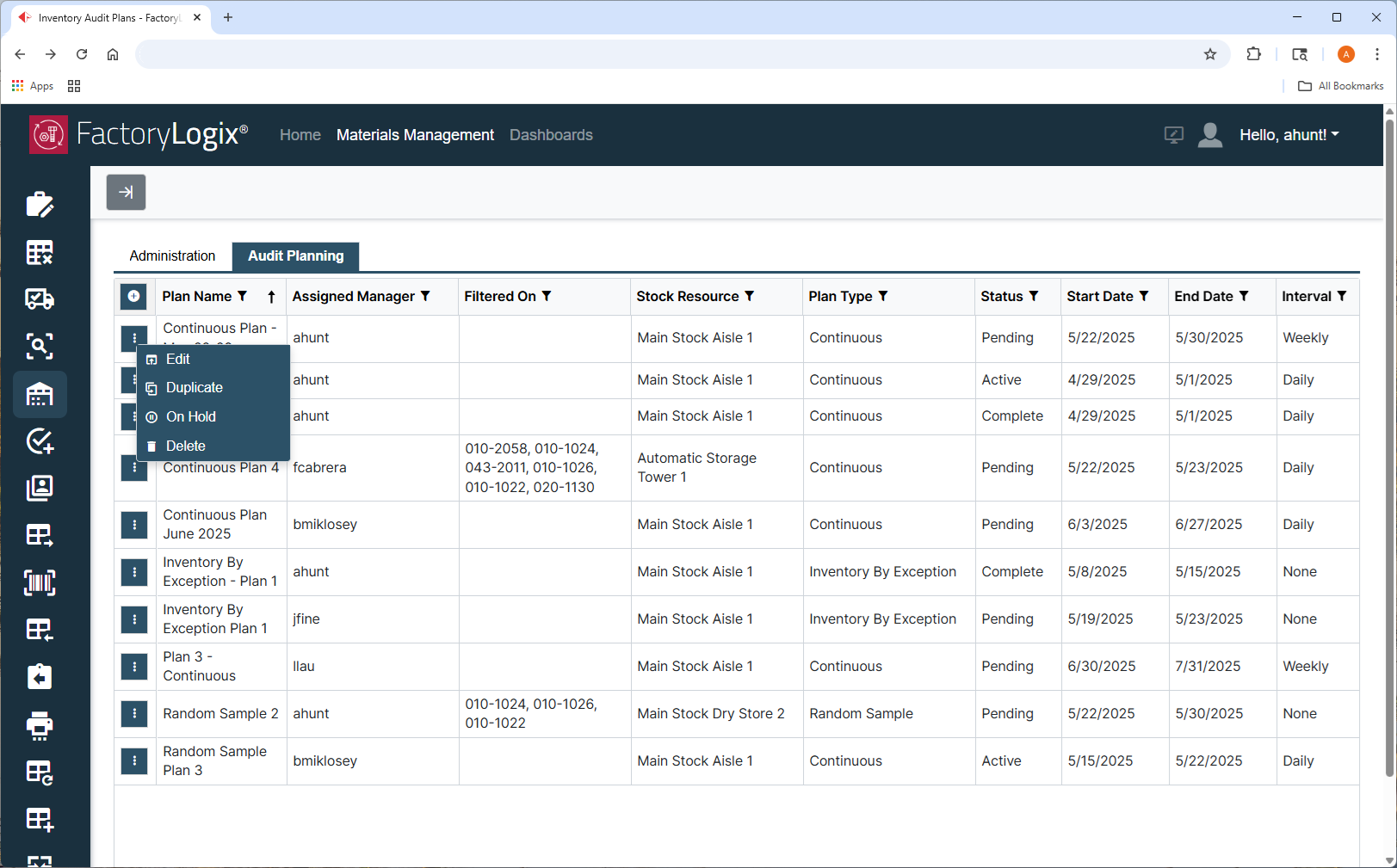1397x868 pixels.
Task: Click the collapse panel arrow button above the table
Action: [x=126, y=192]
